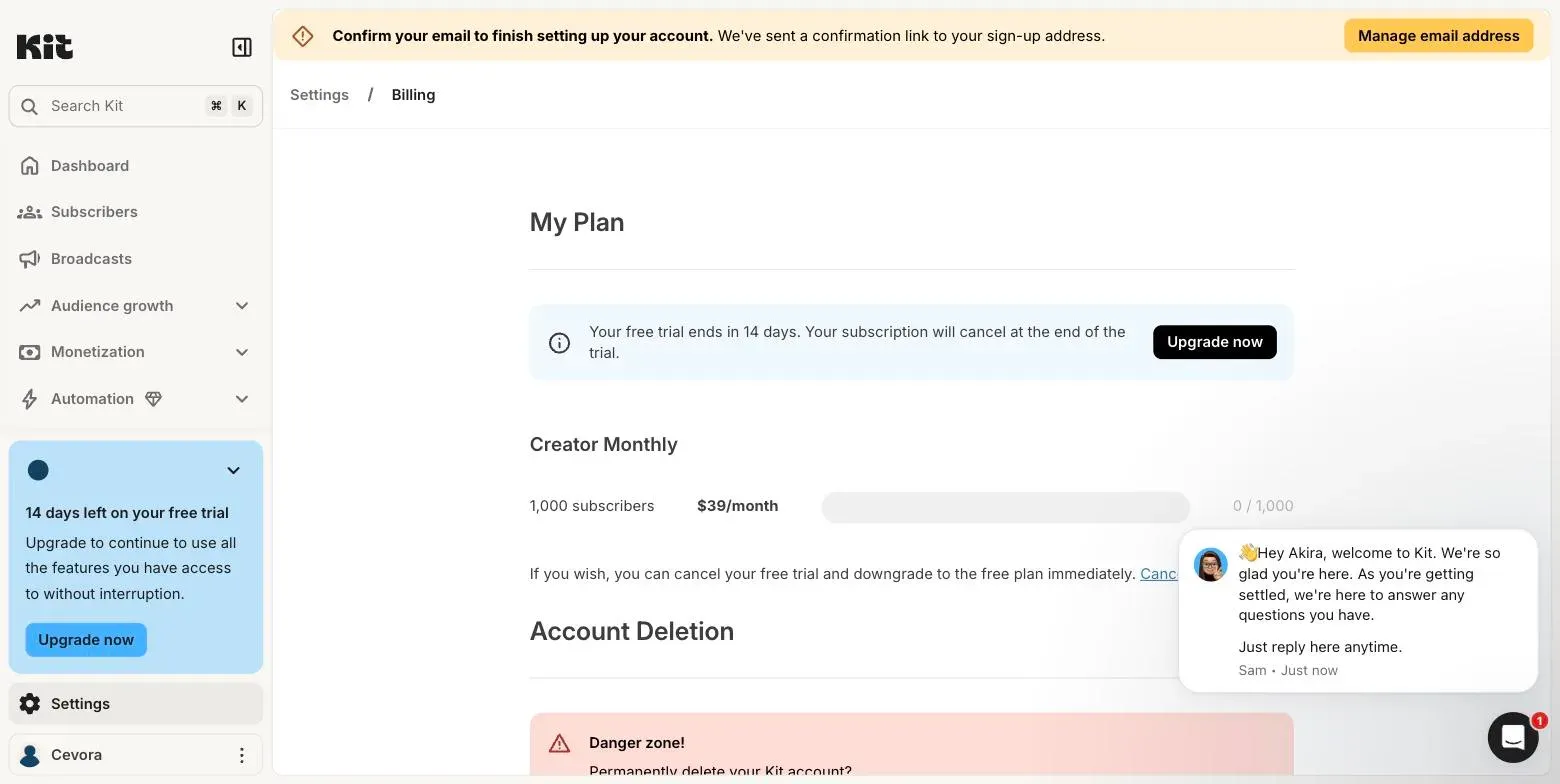Collapse the sidebar panel icon
Viewport: 1560px width, 784px height.
coord(242,47)
